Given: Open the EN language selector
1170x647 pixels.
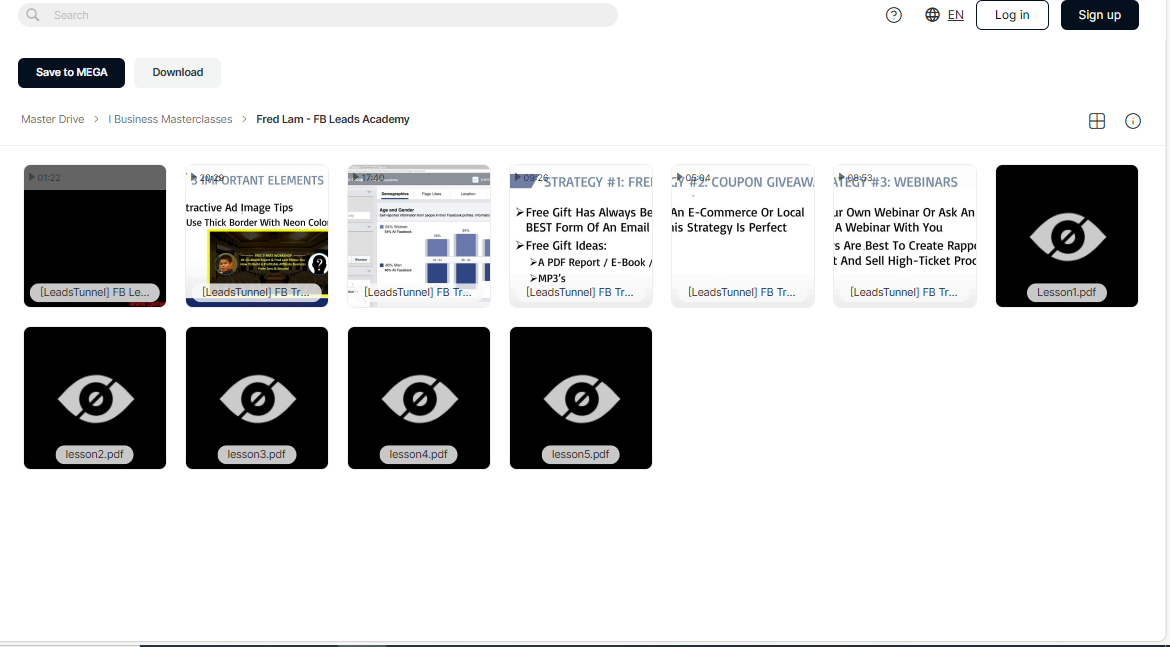Looking at the screenshot, I should click(x=955, y=15).
